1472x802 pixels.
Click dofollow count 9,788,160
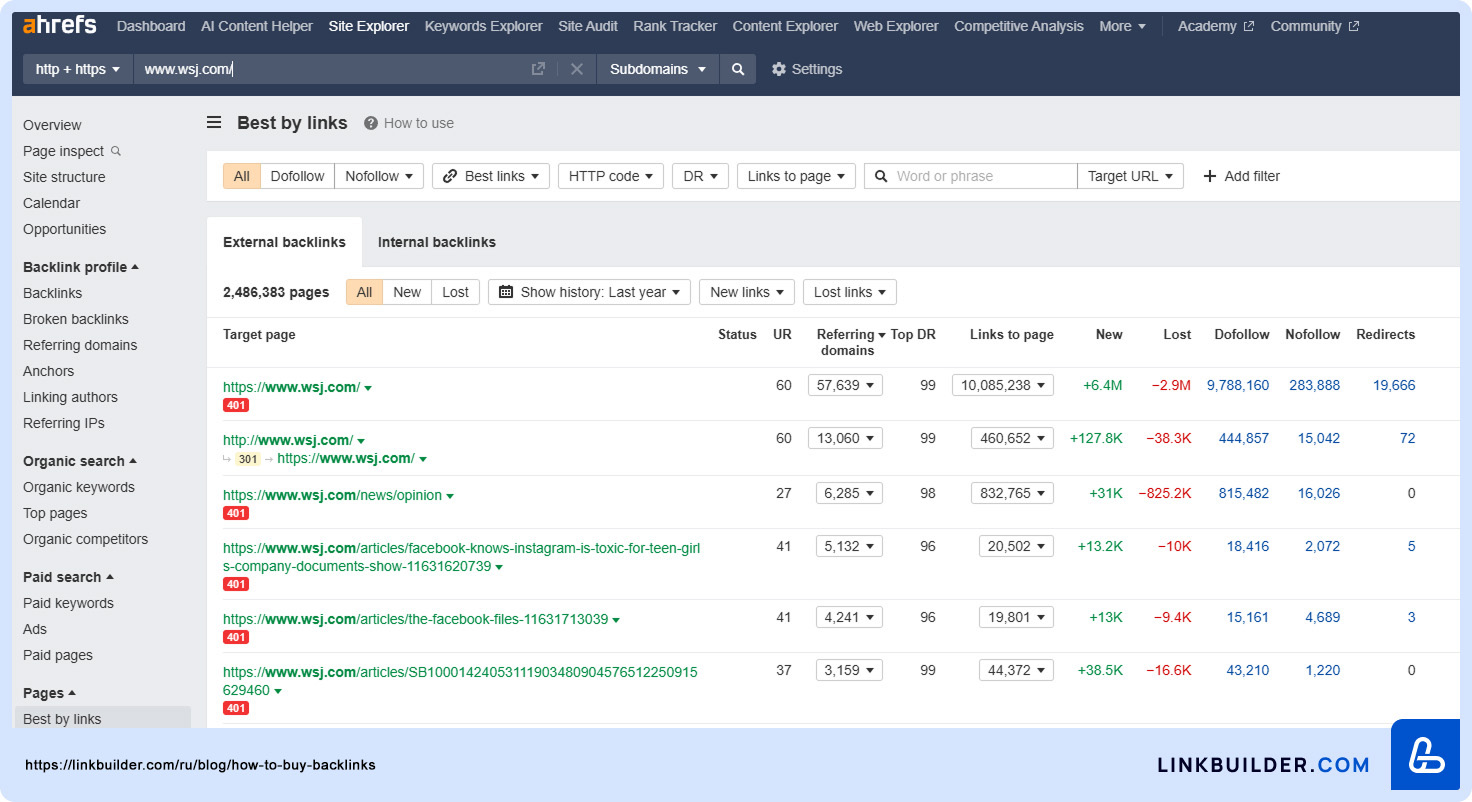[1238, 385]
